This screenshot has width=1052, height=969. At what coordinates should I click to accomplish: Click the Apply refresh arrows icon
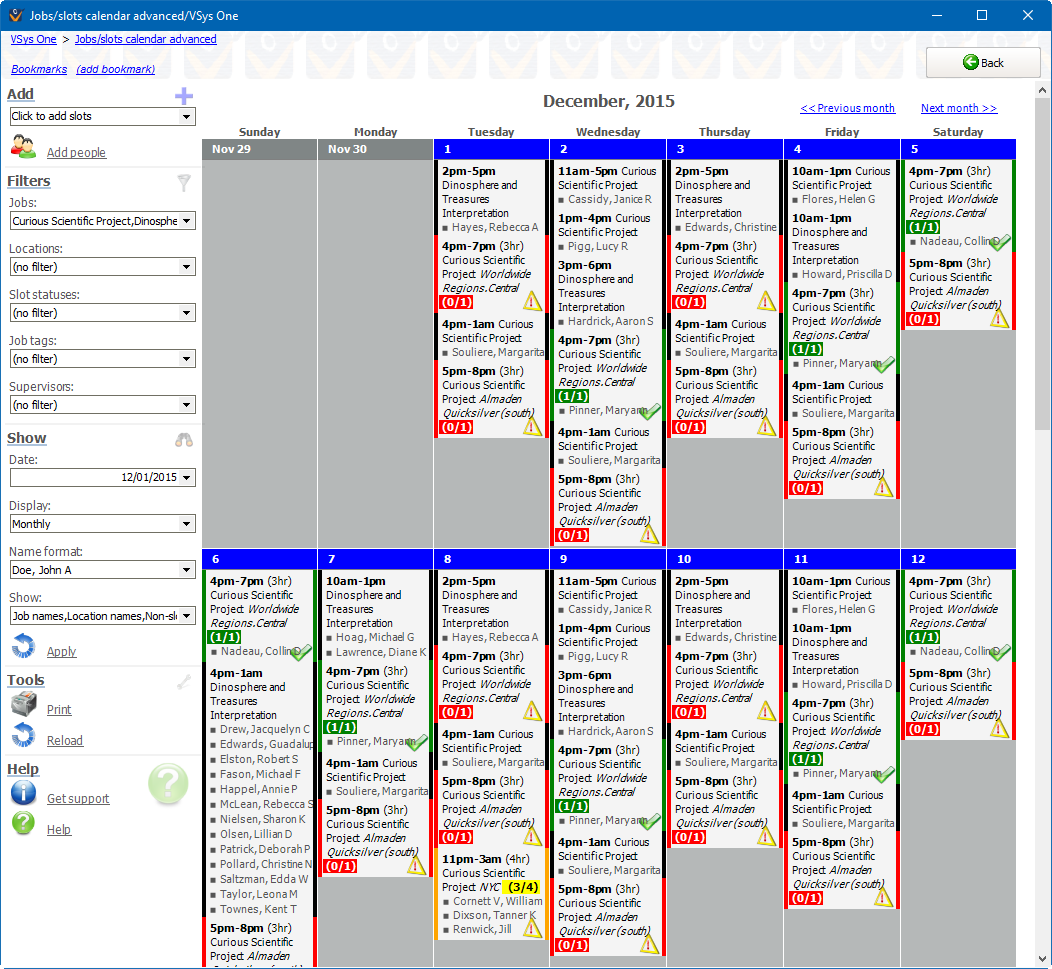click(24, 647)
